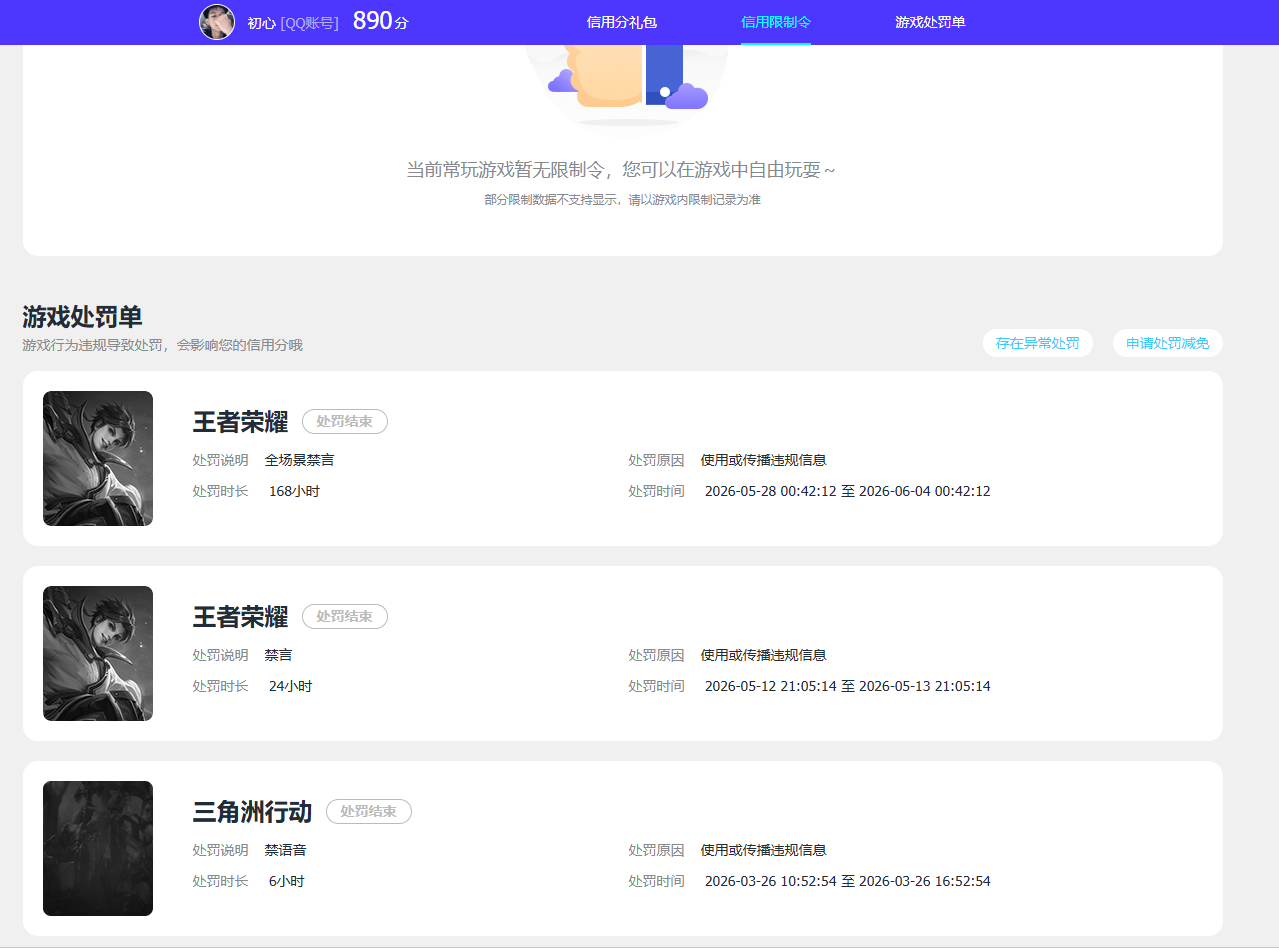This screenshot has height=948, width=1279.
Task: Click the [QQ账号] label in the header
Action: click(x=309, y=23)
